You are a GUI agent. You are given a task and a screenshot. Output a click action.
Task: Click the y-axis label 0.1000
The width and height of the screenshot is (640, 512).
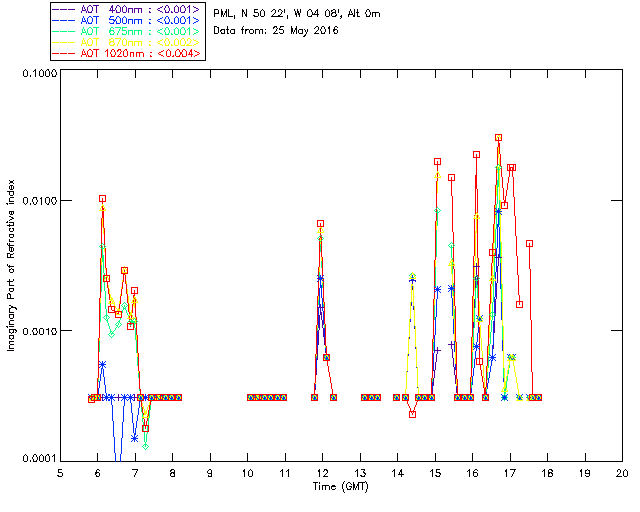click(40, 73)
